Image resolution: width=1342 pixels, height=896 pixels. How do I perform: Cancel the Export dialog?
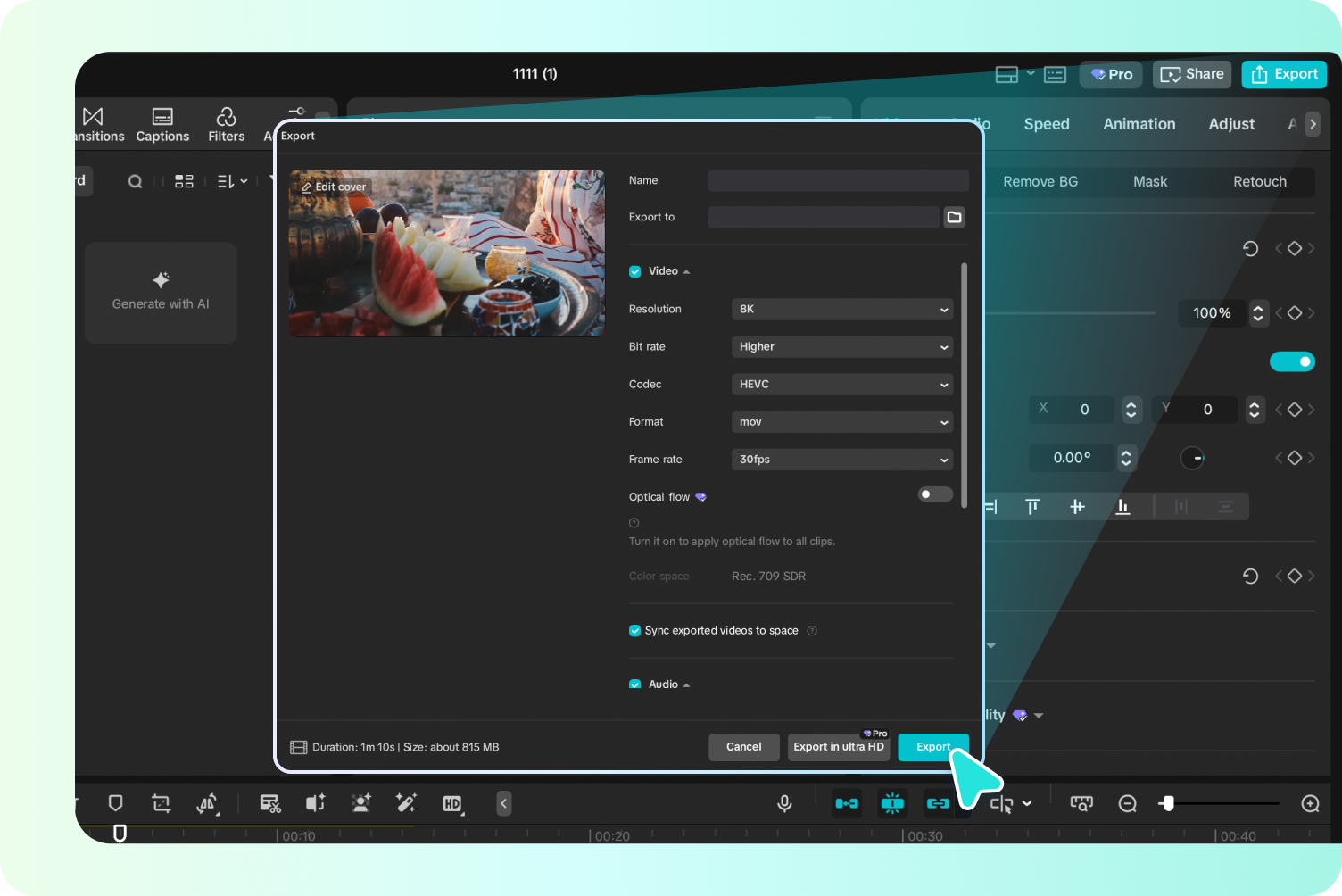[743, 747]
